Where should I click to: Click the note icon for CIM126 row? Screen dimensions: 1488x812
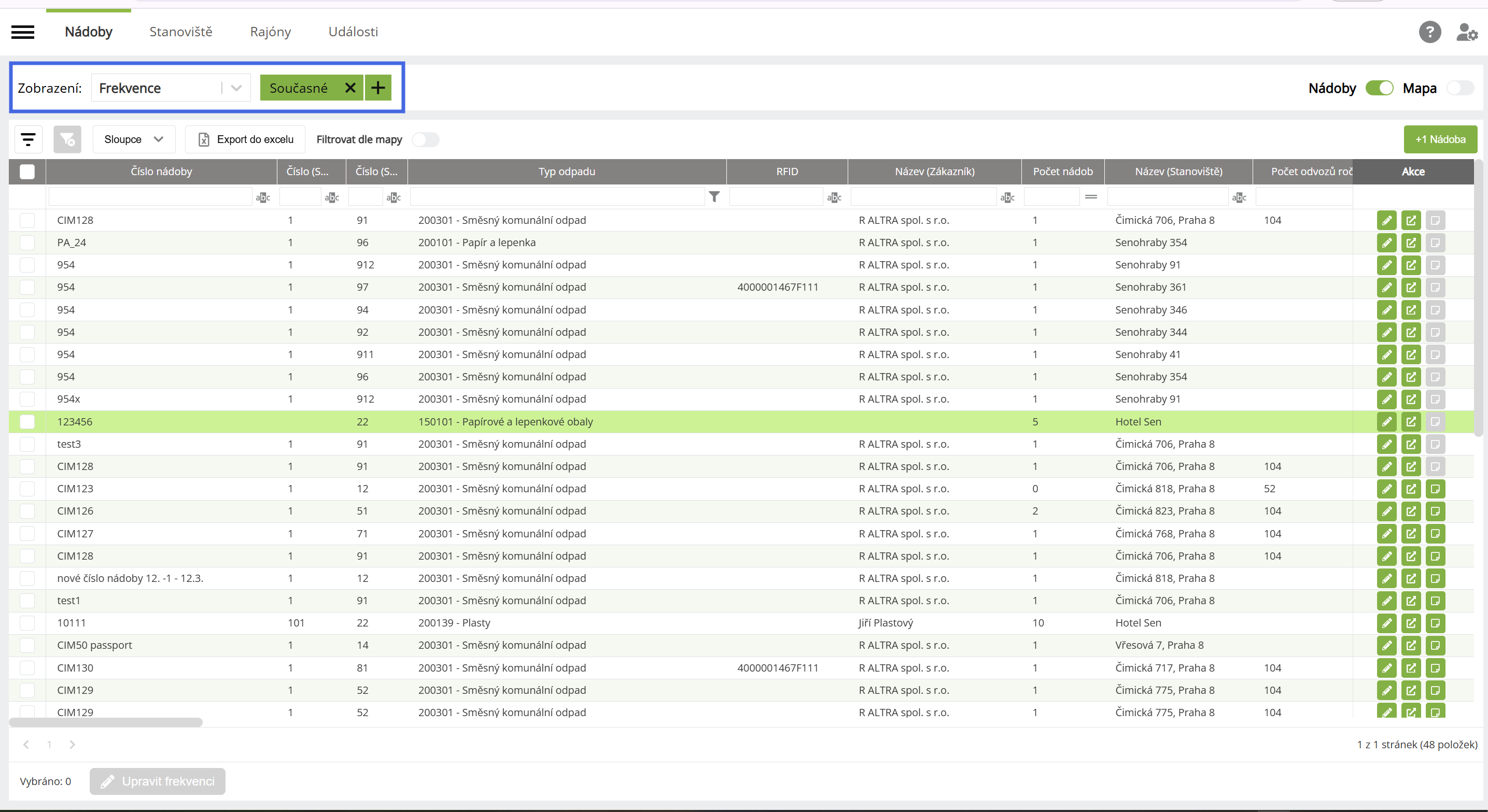tap(1435, 511)
